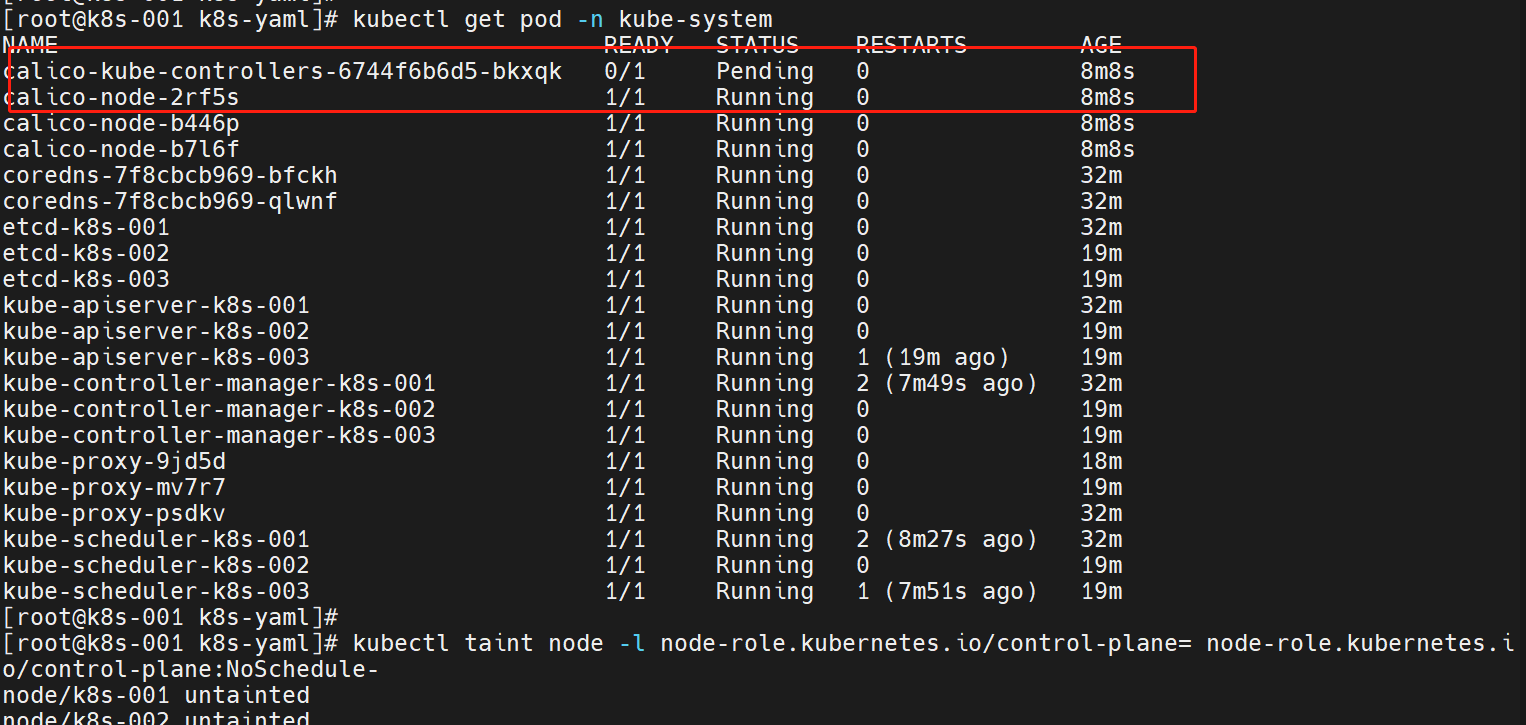Viewport: 1526px width, 725px height.
Task: Click kube-scheduler-k8s-003 pod name
Action: pos(156,591)
